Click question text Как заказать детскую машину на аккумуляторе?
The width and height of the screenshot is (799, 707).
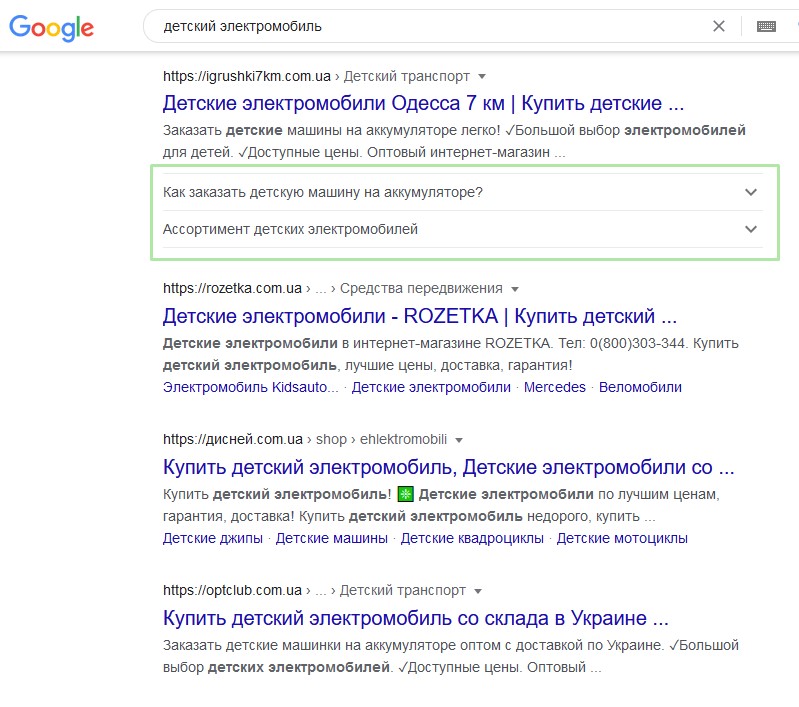click(x=323, y=192)
